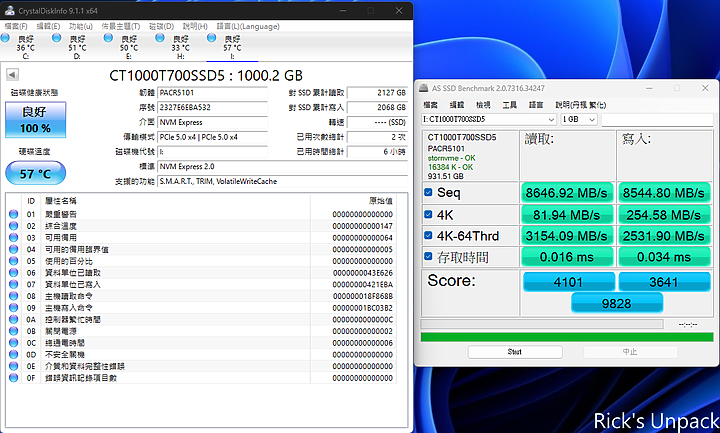
Task: Open 工具 menu in AS SSD Benchmark
Action: (x=509, y=105)
